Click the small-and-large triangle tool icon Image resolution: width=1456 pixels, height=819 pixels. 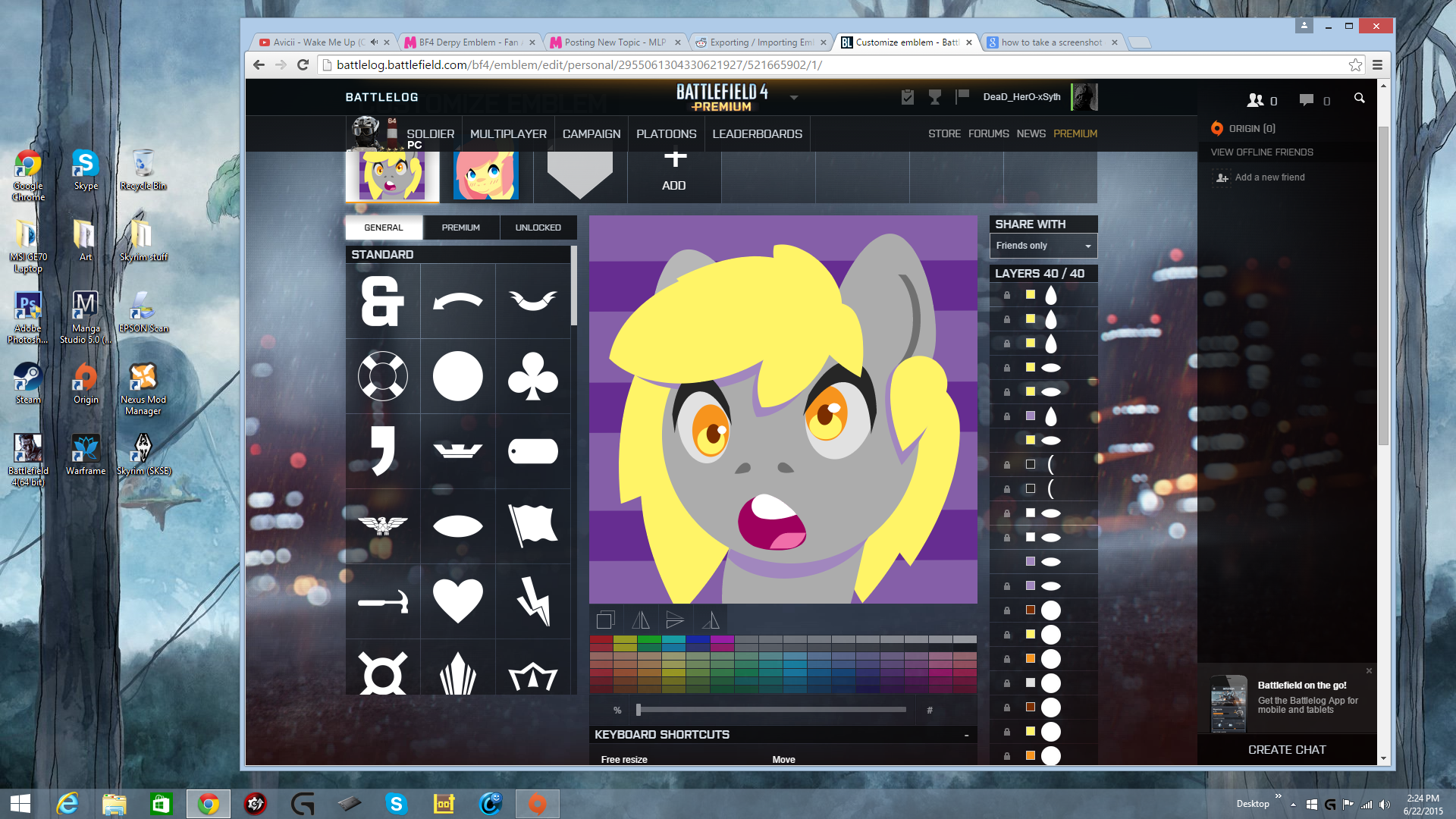(711, 620)
